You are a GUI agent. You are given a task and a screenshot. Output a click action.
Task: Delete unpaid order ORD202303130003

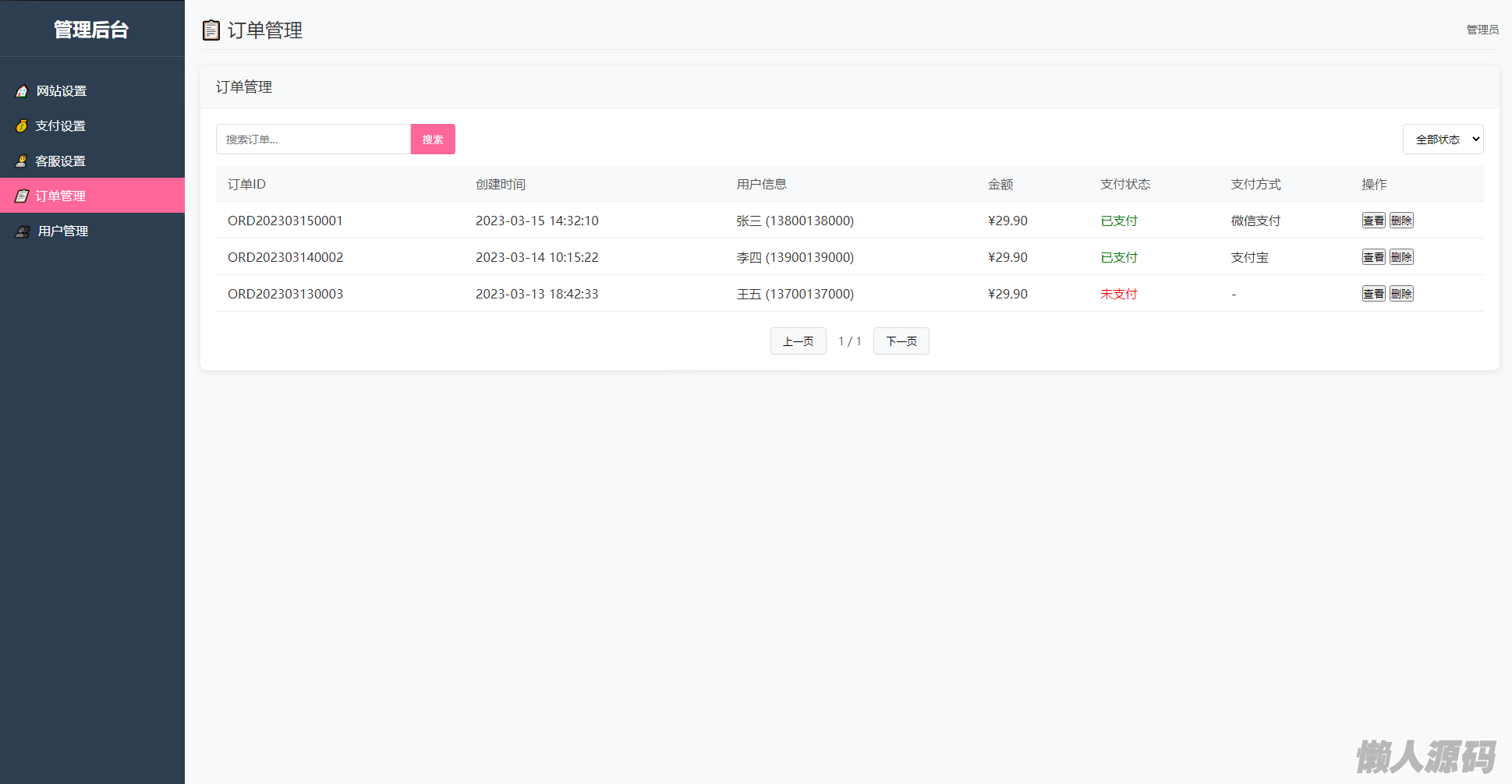coord(1401,294)
